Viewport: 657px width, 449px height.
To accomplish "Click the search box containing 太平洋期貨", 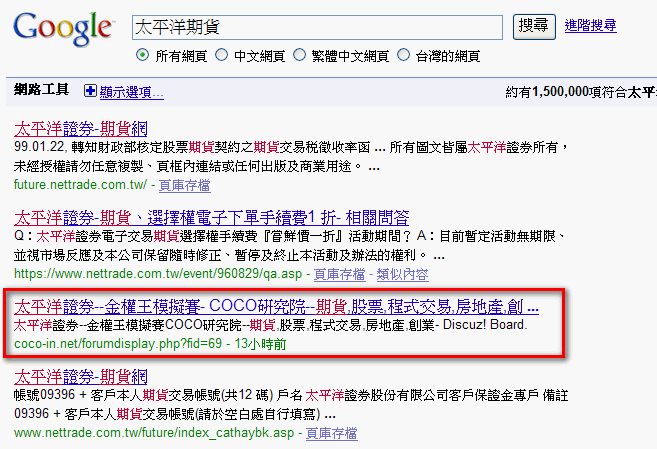I will coord(317,28).
